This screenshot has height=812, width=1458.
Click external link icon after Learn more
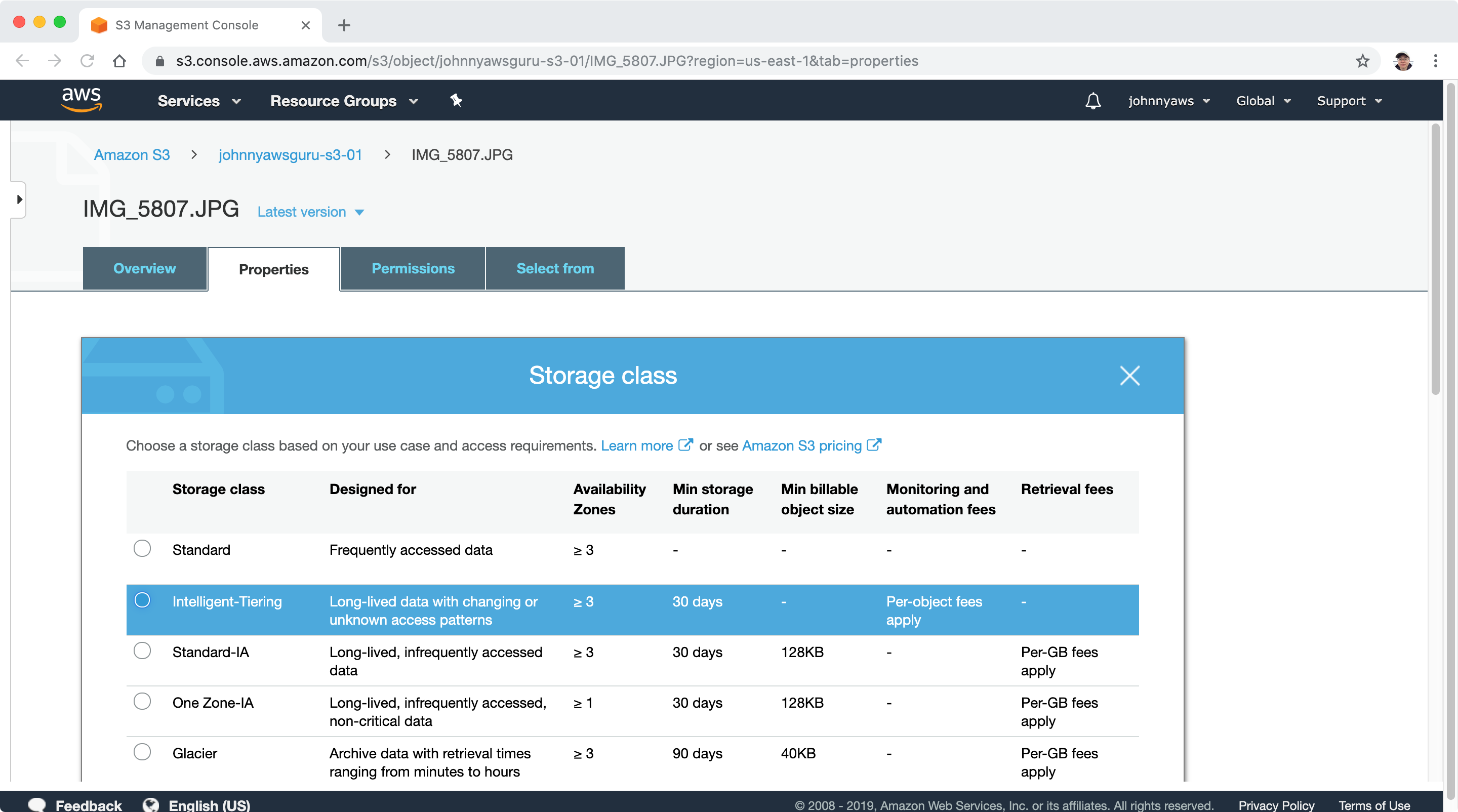tap(685, 445)
